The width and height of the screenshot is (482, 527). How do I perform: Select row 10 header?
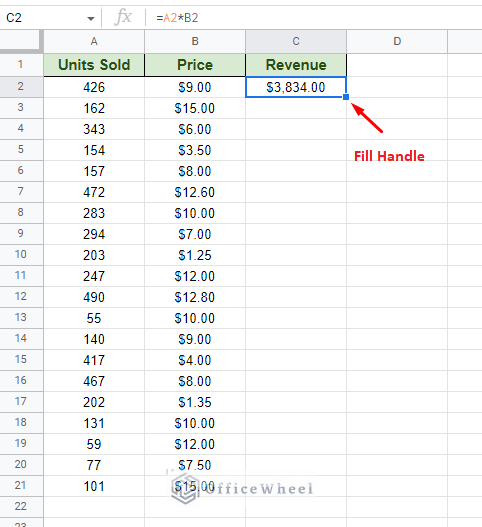click(x=21, y=255)
